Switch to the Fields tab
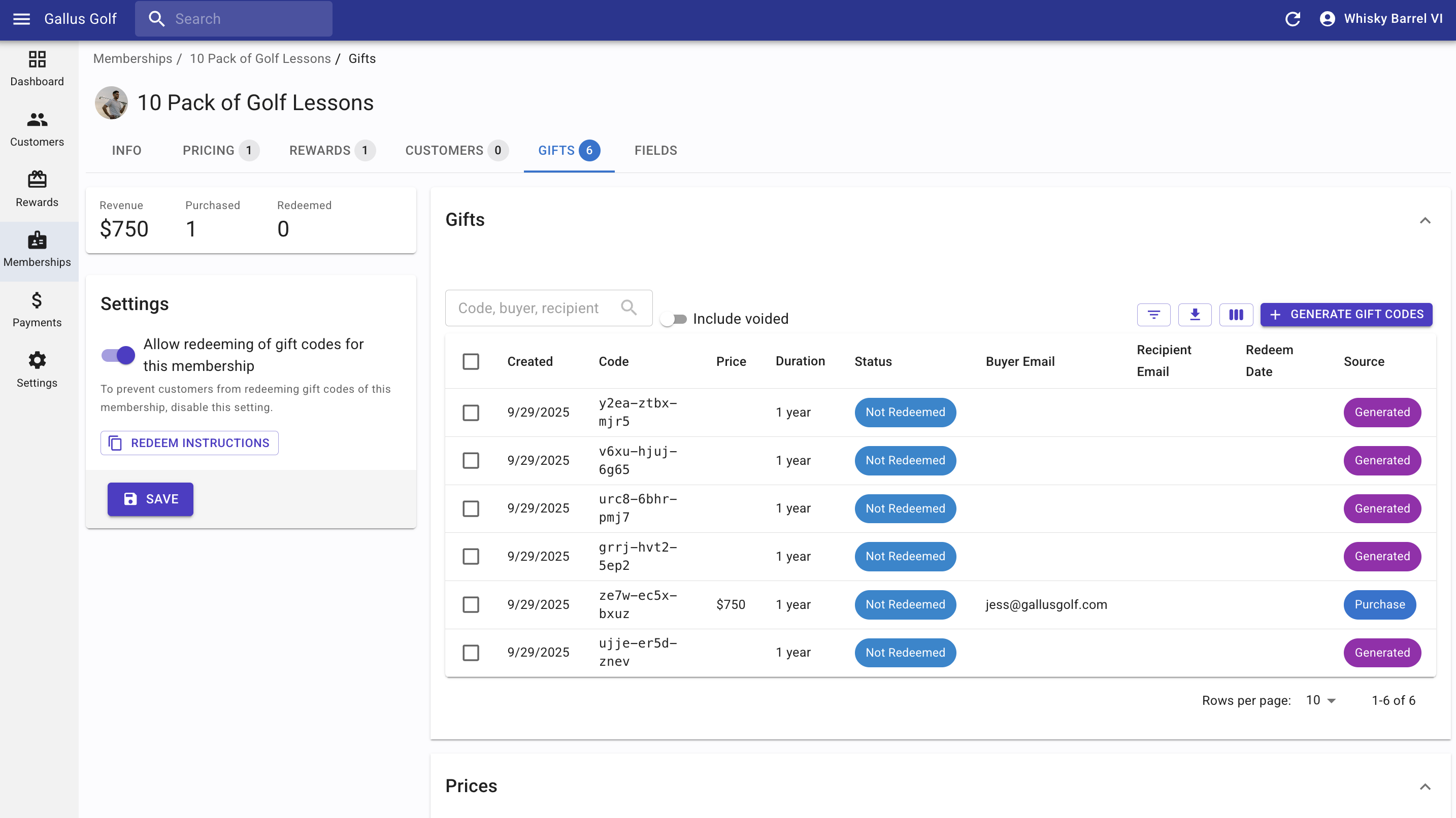The height and width of the screenshot is (818, 1456). coord(655,150)
